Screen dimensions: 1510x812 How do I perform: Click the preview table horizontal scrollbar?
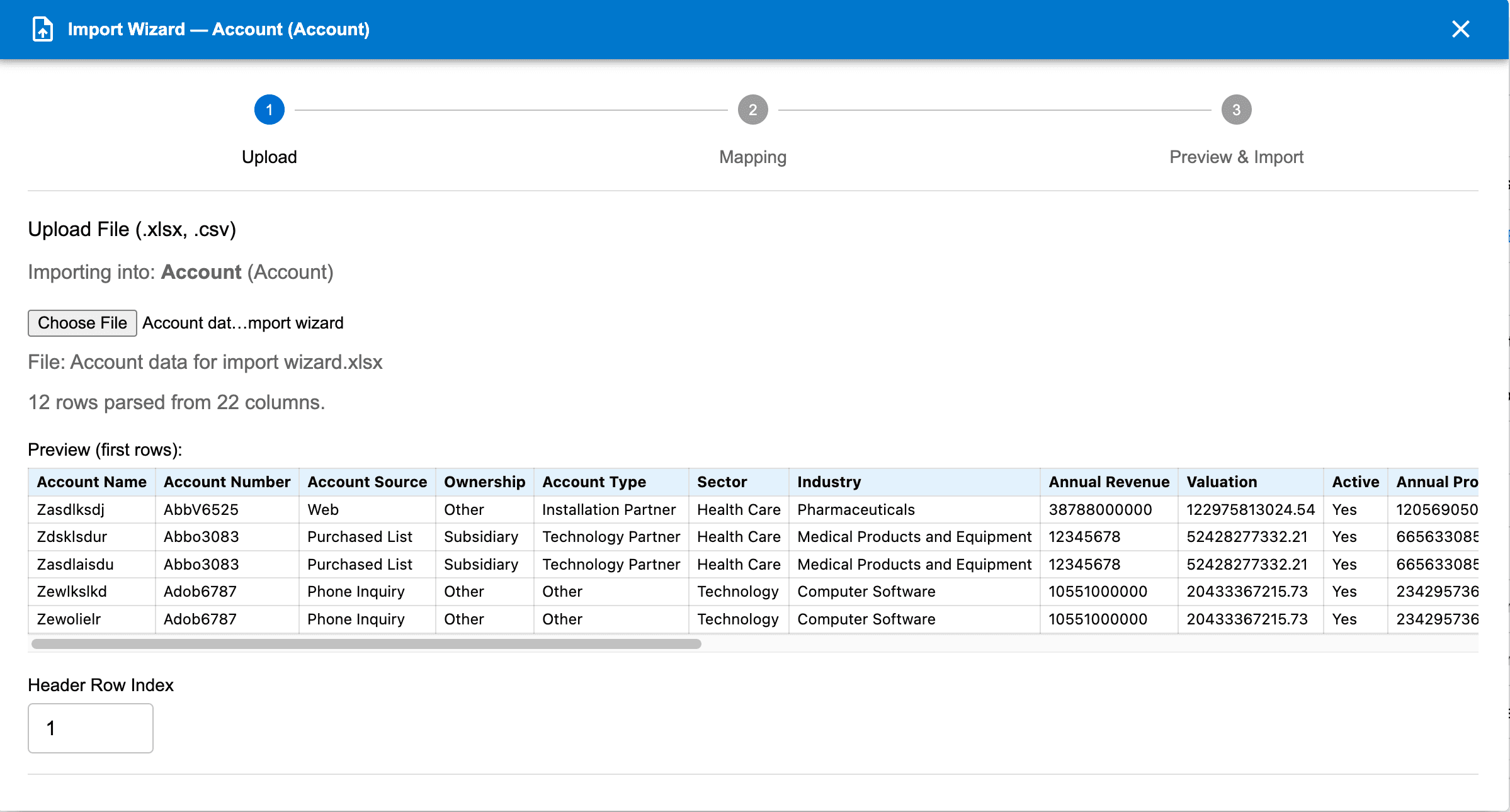tap(366, 643)
